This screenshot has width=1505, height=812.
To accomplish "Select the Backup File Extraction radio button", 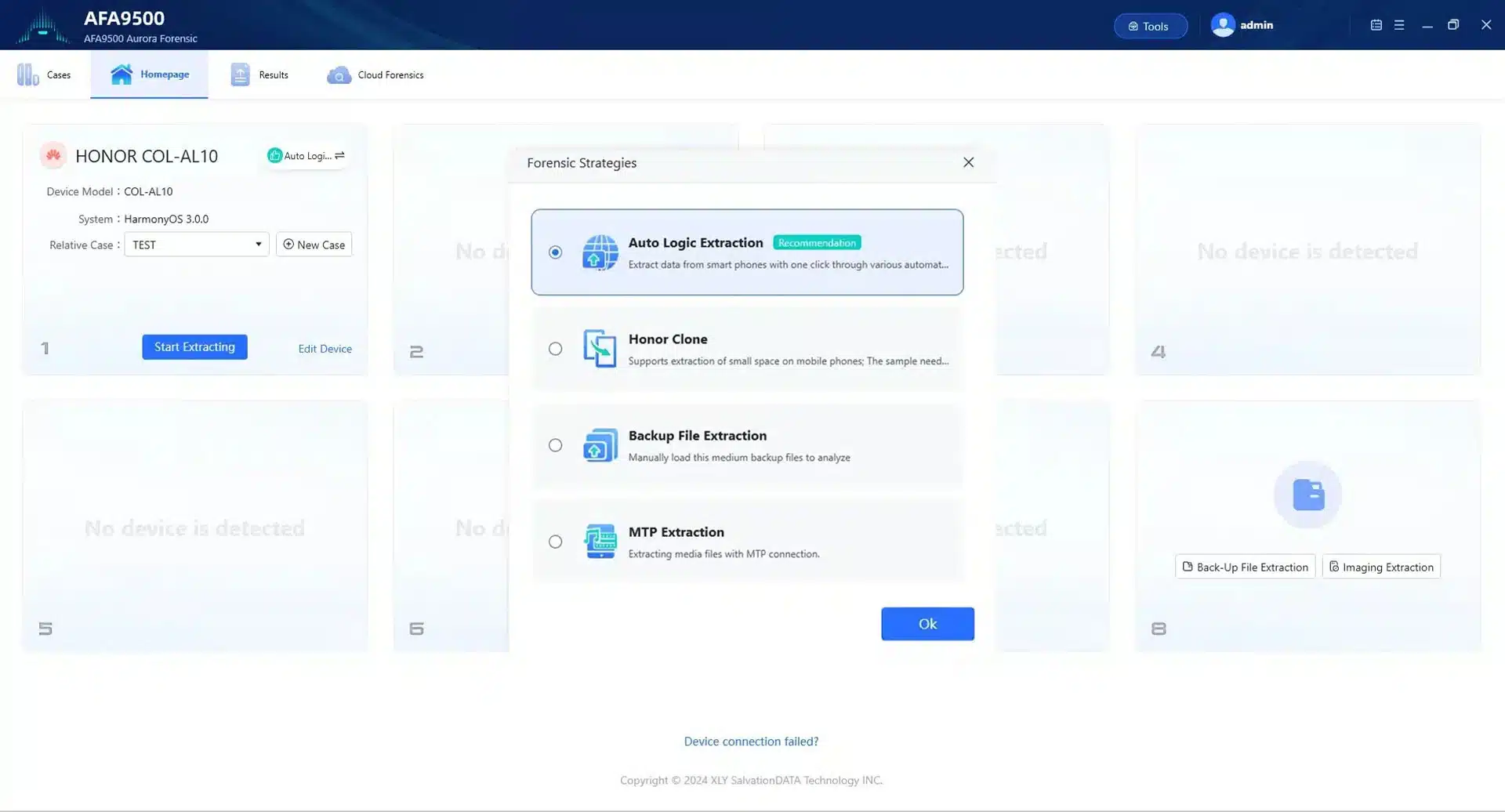I will tap(555, 445).
